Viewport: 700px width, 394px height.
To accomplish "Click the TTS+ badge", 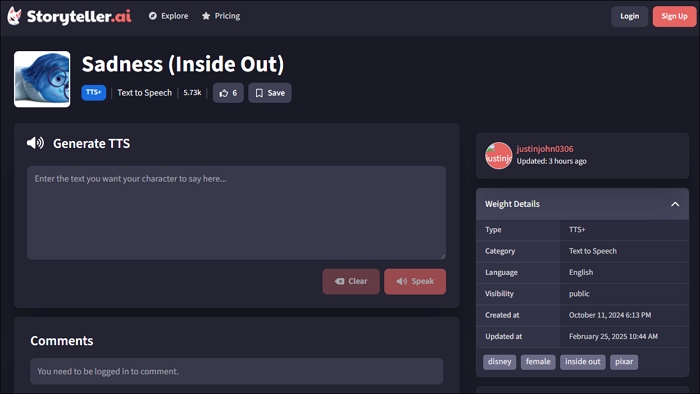I will 94,92.
